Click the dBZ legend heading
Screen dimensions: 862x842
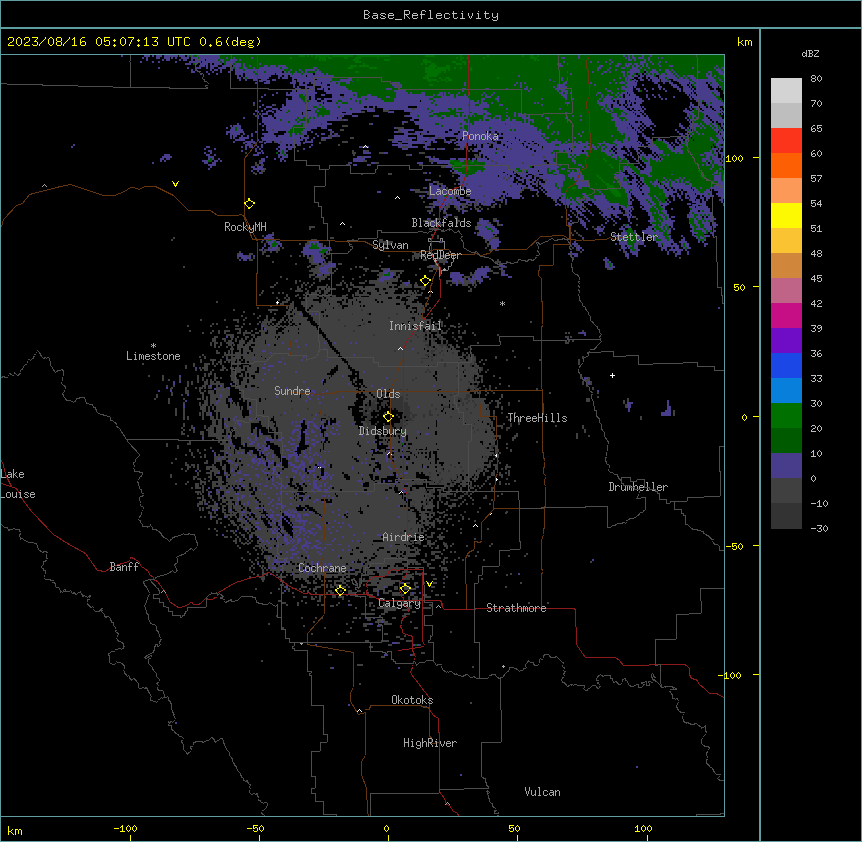(x=810, y=53)
